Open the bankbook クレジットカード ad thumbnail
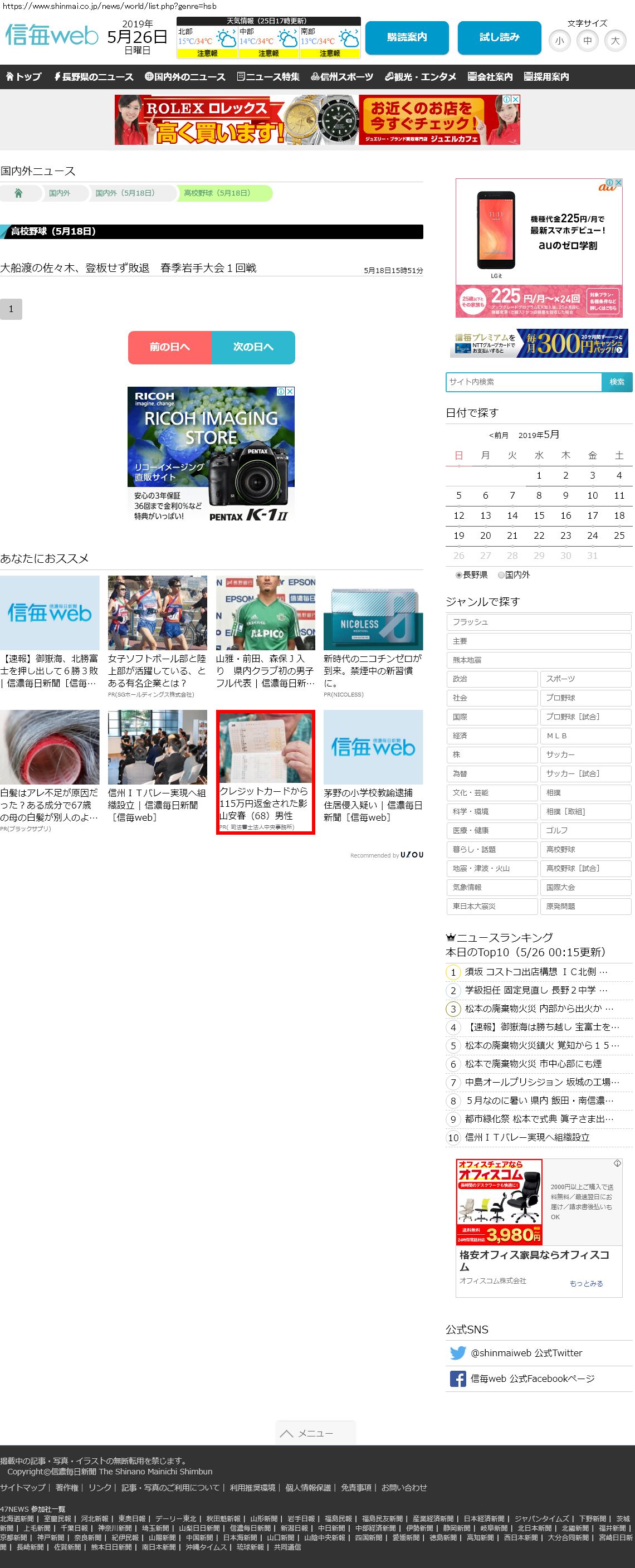Viewport: 635px width, 1568px height. pos(265,747)
